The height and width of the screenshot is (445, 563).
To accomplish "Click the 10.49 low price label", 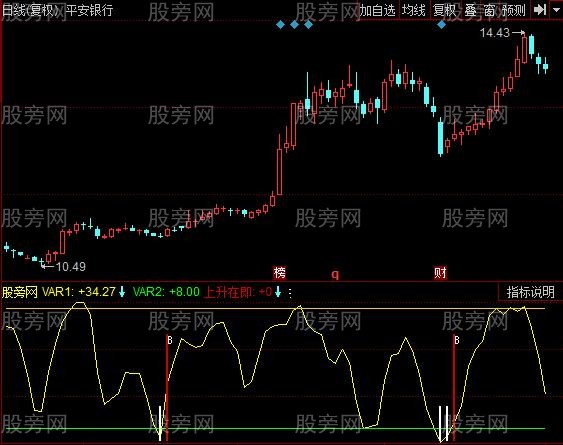I will tap(71, 266).
